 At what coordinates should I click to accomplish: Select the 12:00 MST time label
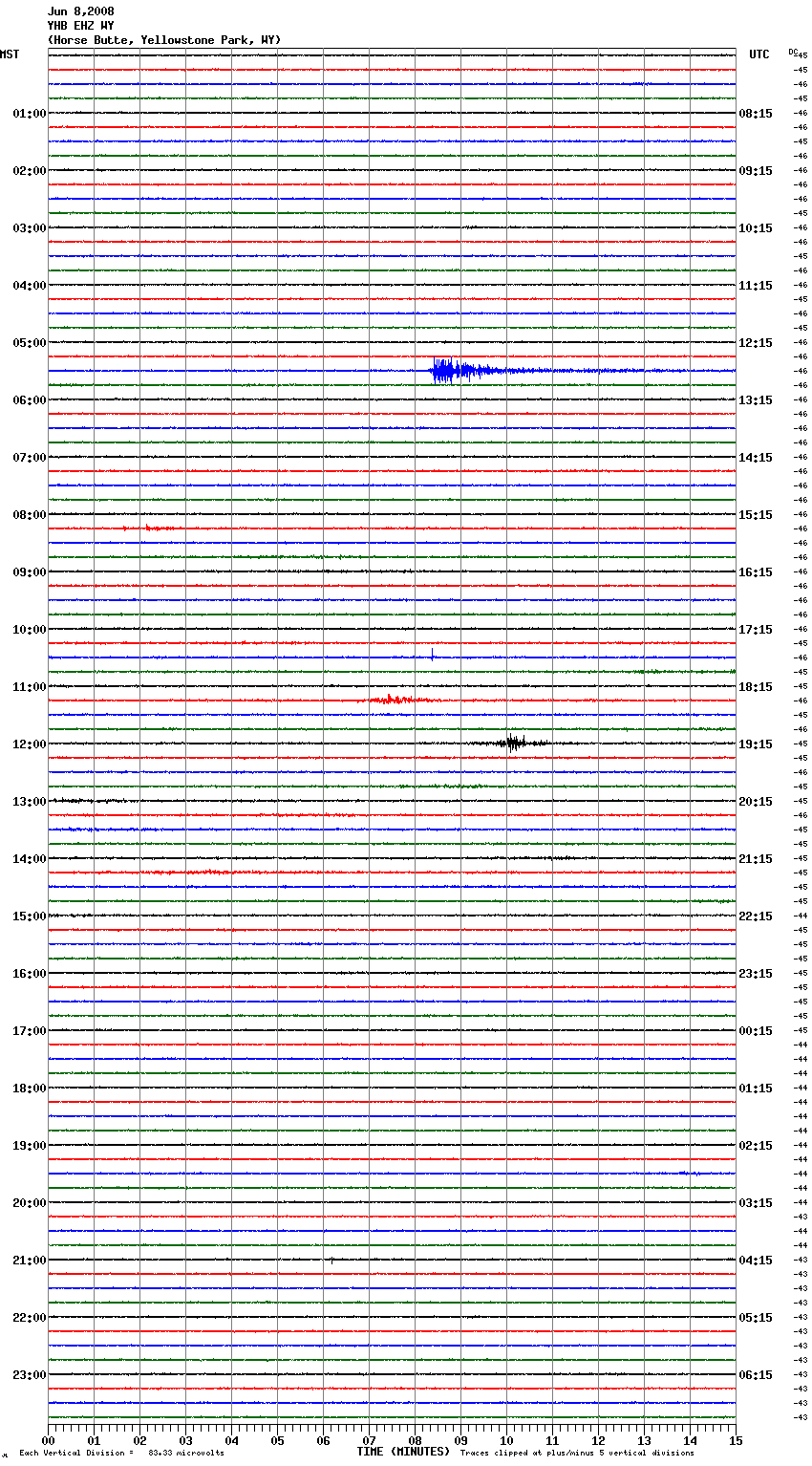(x=29, y=744)
